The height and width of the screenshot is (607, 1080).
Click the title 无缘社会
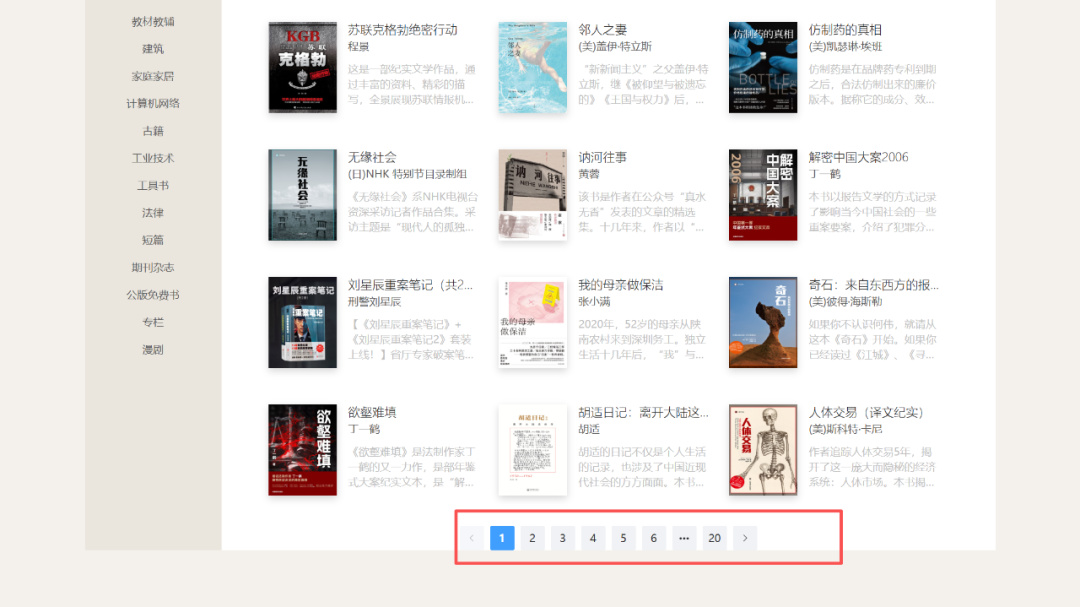pos(372,157)
